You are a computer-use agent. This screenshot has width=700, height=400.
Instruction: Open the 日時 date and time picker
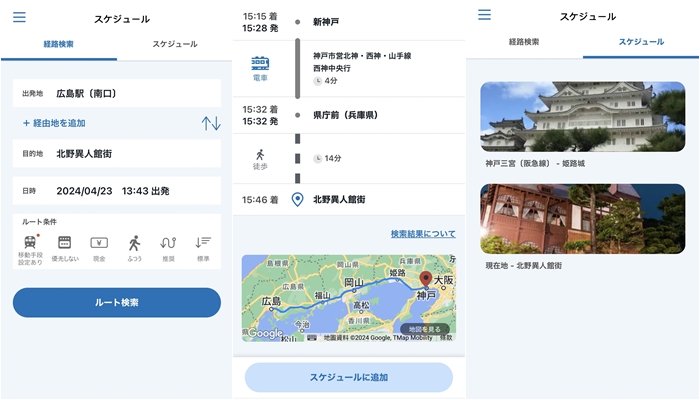(x=116, y=190)
